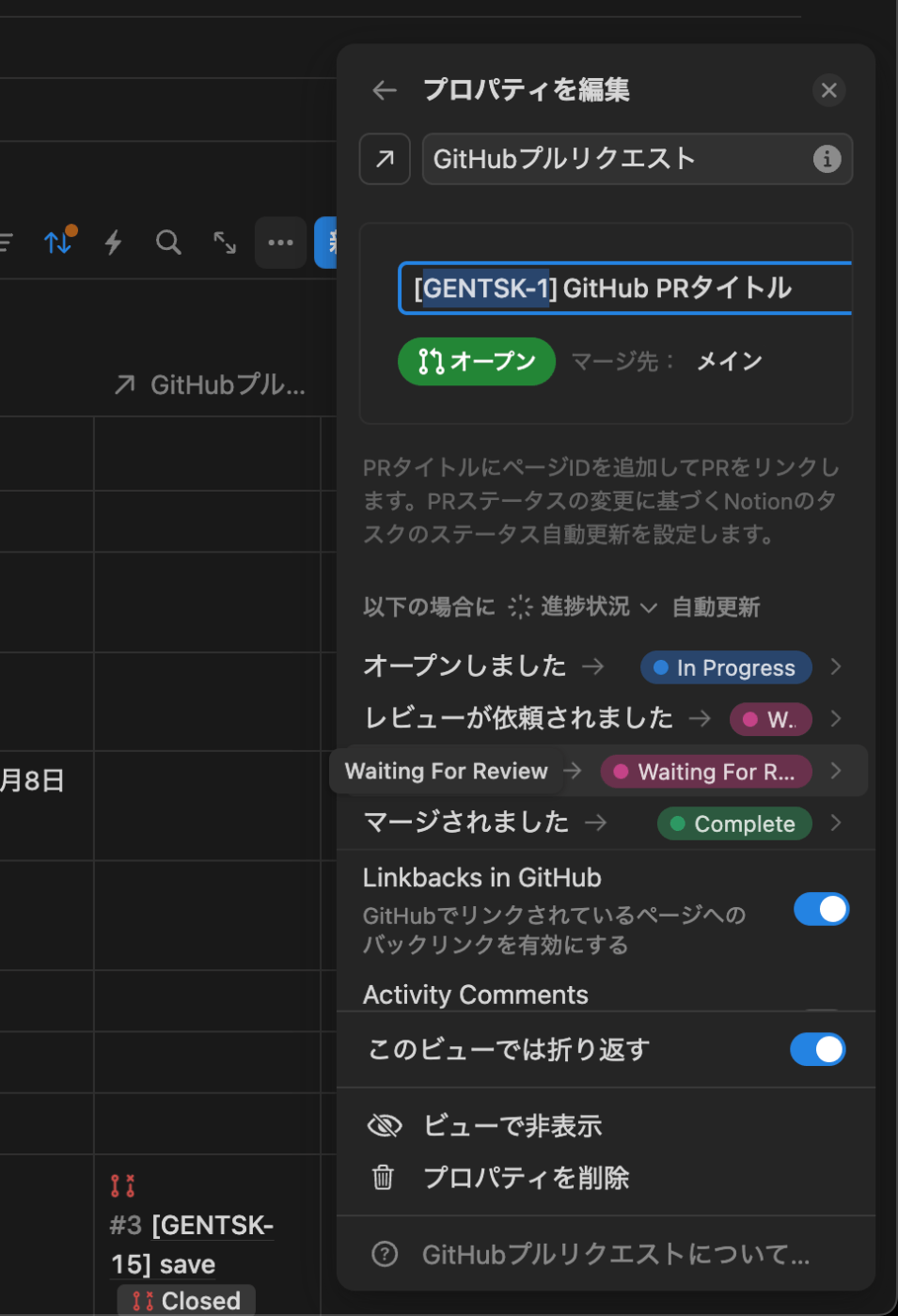This screenshot has width=898, height=1316.
Task: Select the レビューが依頼されました rule label
Action: (518, 718)
